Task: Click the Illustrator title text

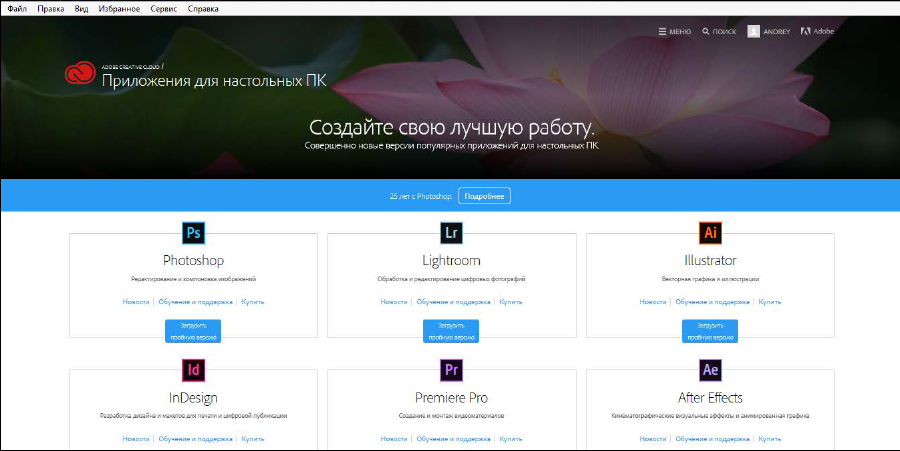Action: [710, 261]
